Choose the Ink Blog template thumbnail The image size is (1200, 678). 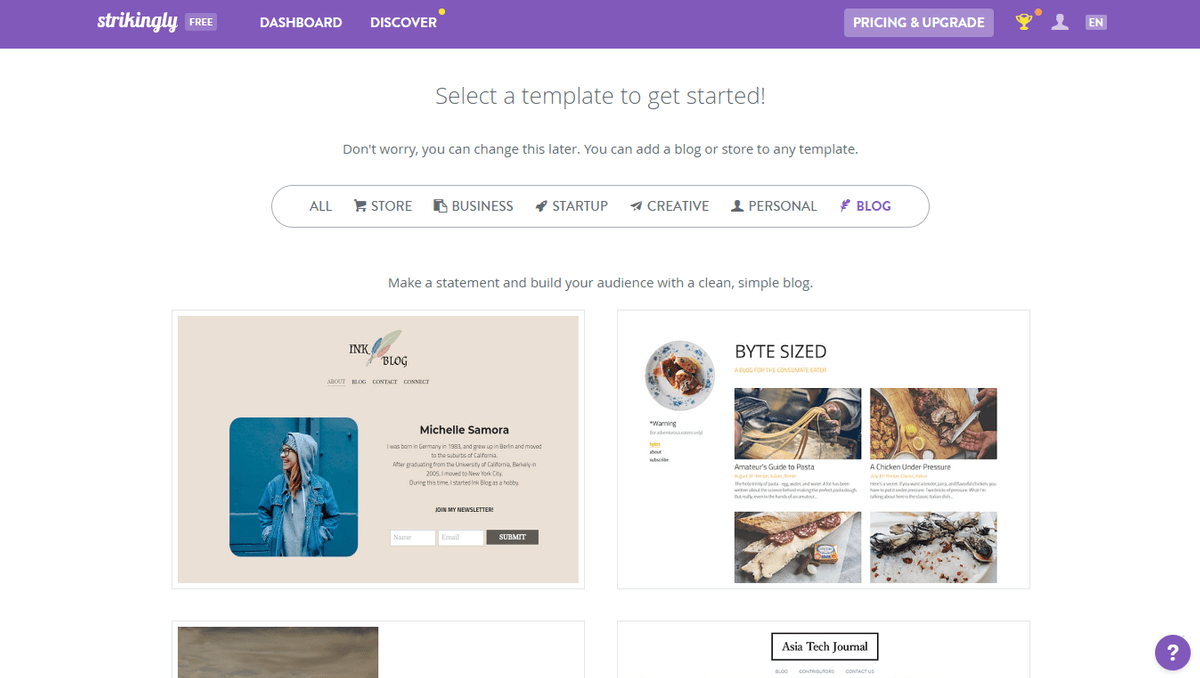[378, 449]
